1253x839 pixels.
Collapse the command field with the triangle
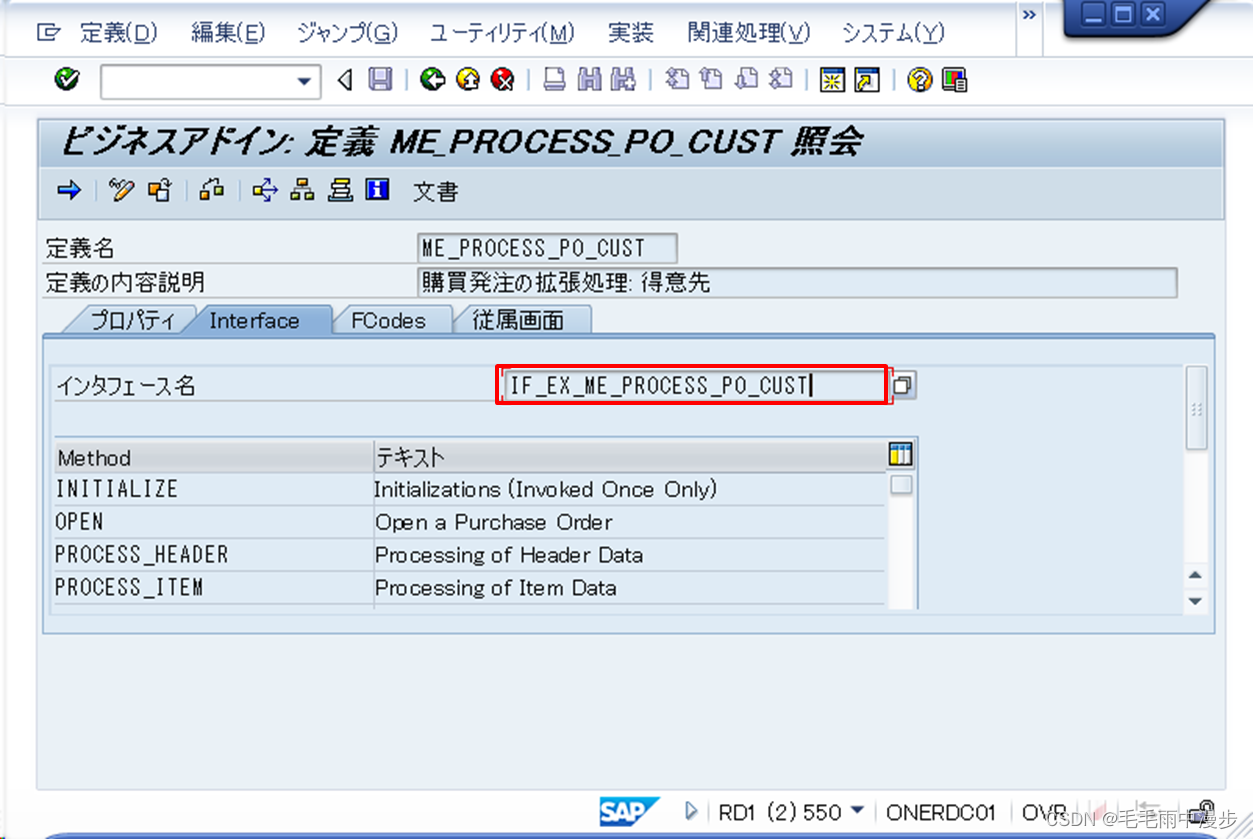click(x=346, y=80)
